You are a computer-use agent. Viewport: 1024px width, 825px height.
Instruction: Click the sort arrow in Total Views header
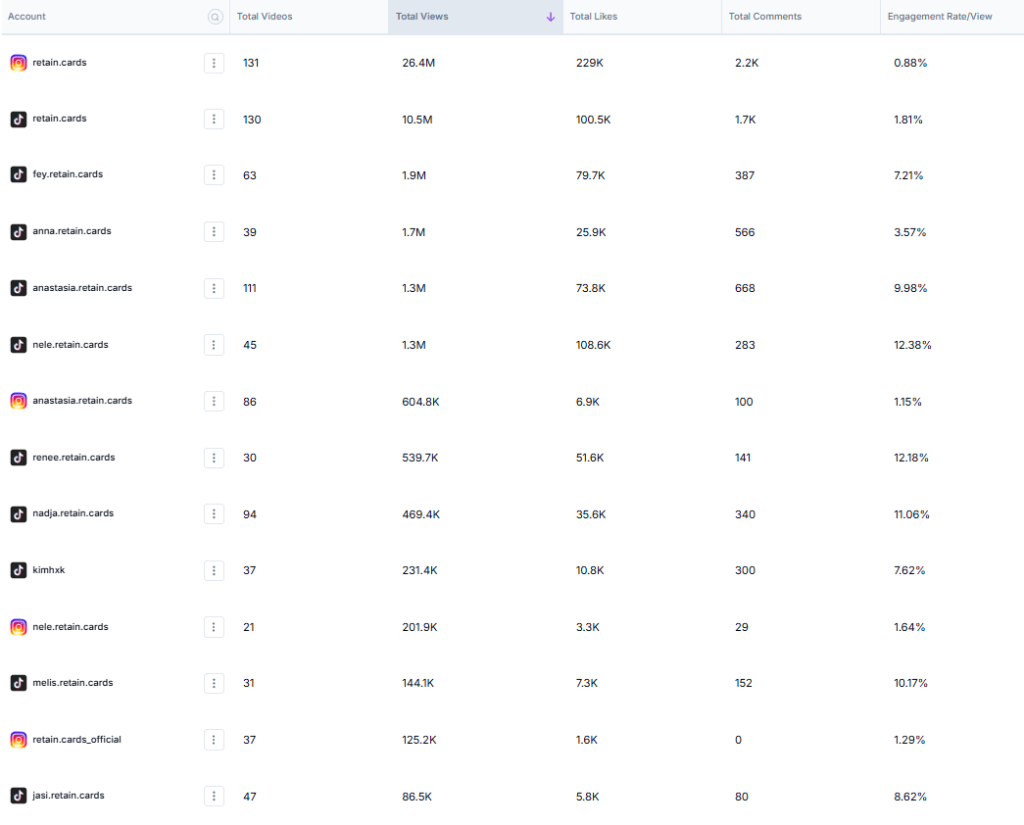point(550,17)
